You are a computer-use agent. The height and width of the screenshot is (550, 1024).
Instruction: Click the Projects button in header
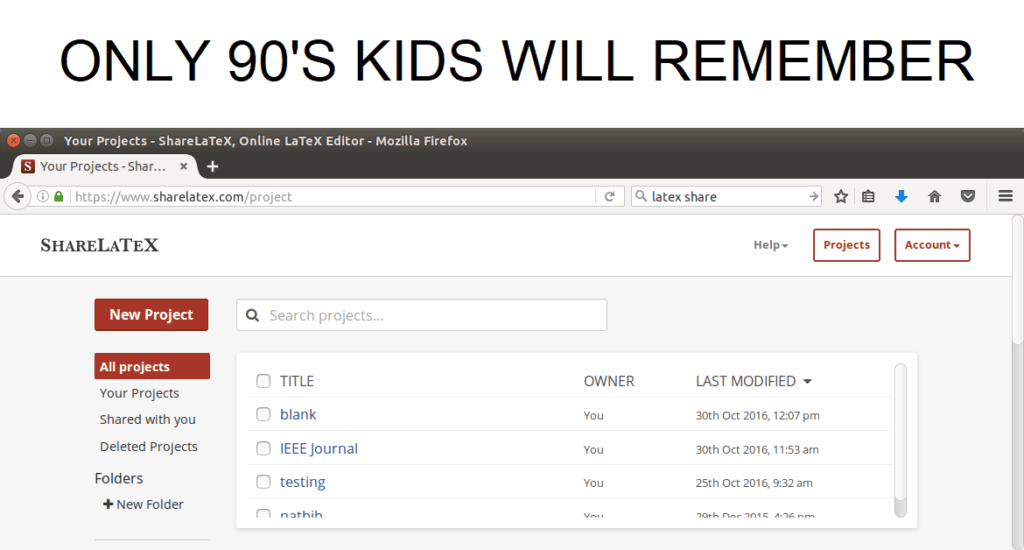click(846, 245)
